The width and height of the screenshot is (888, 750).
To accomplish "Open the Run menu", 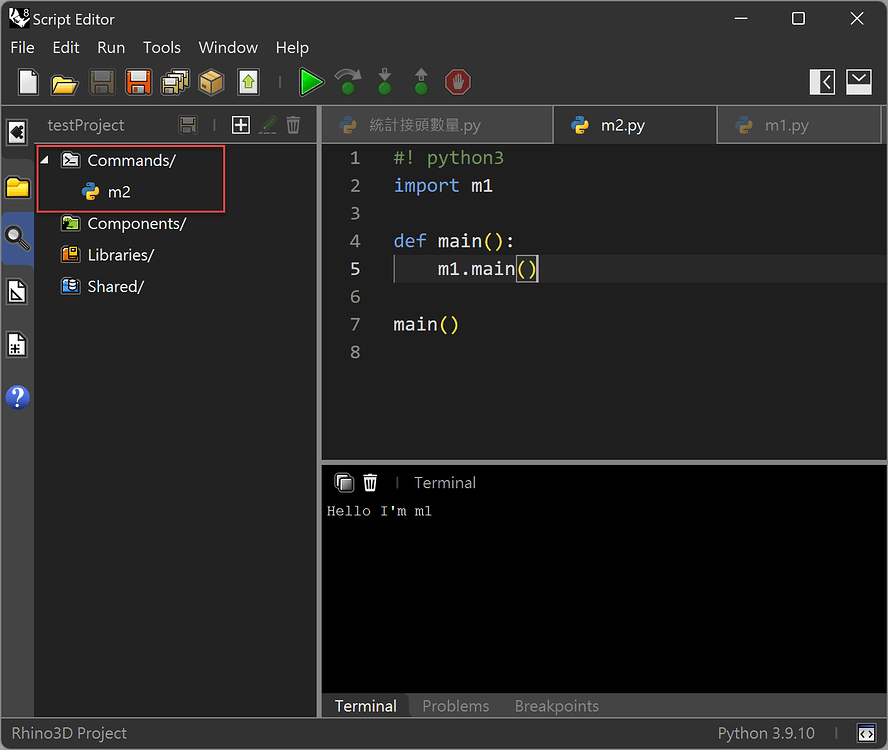I will point(111,47).
